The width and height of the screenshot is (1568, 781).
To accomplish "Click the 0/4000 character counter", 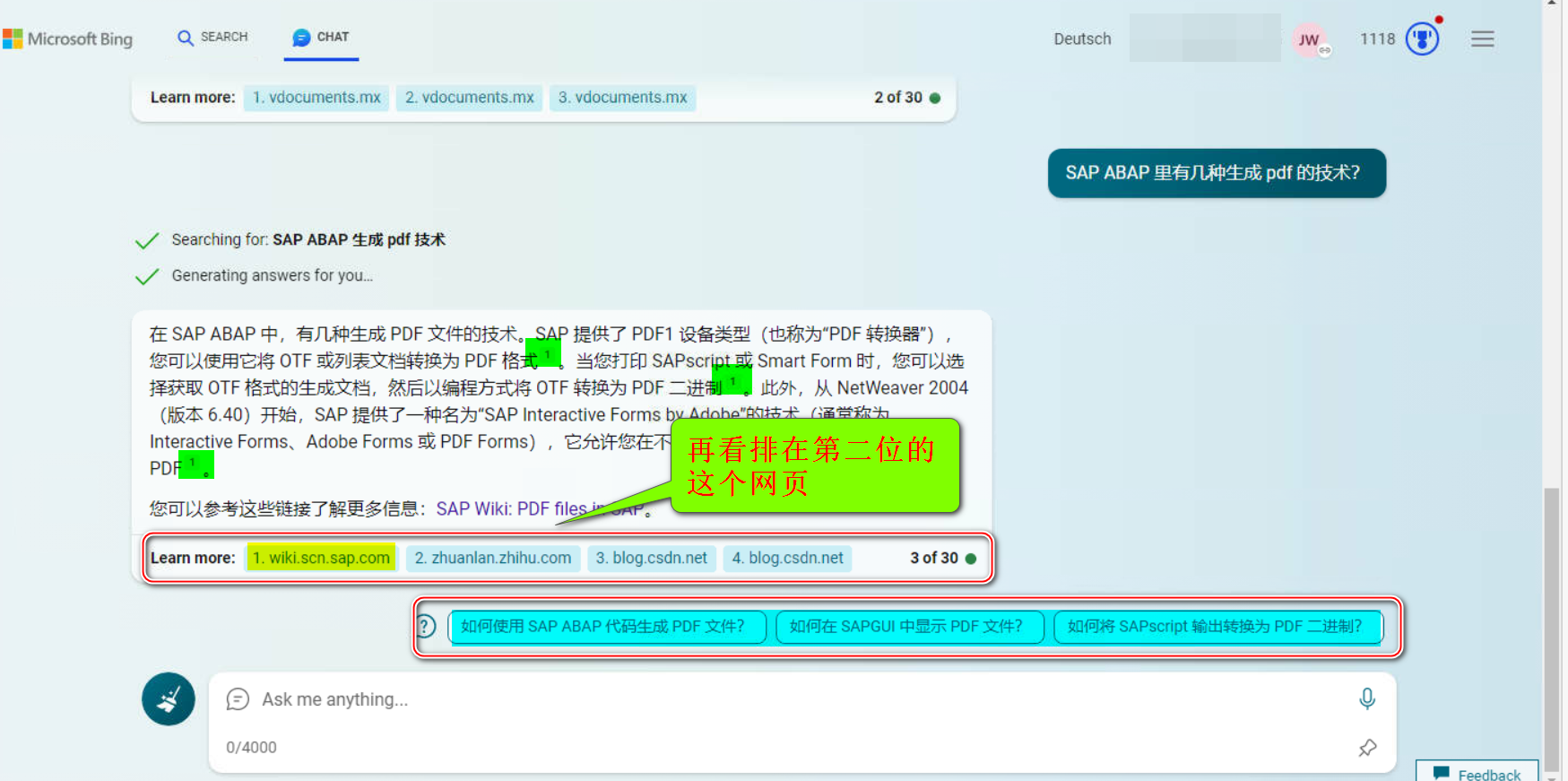I will tap(251, 747).
